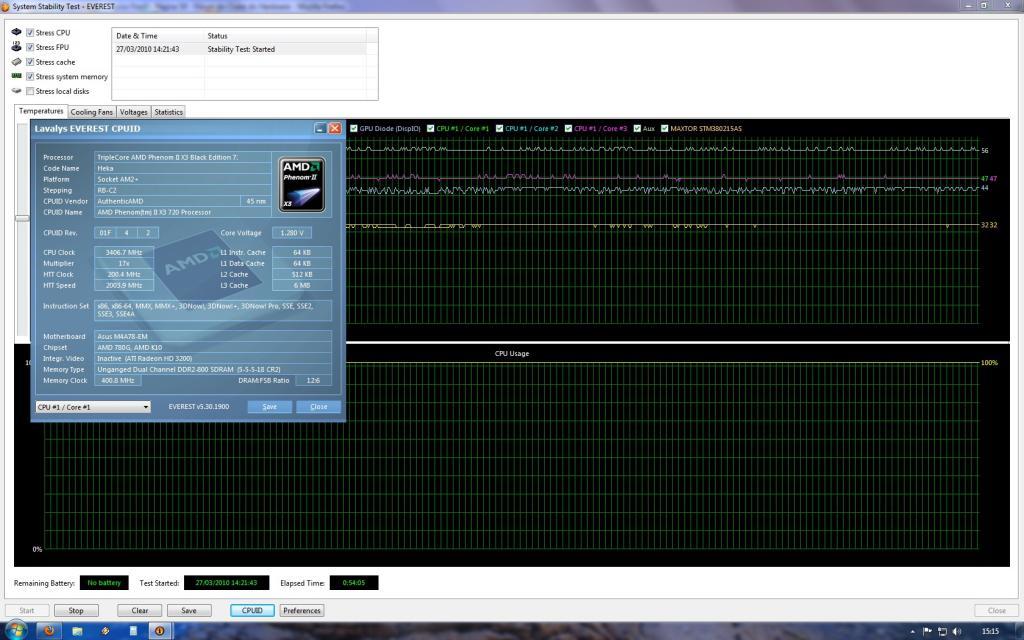Open Windows Explorer folder icon in taskbar

pyautogui.click(x=77, y=631)
